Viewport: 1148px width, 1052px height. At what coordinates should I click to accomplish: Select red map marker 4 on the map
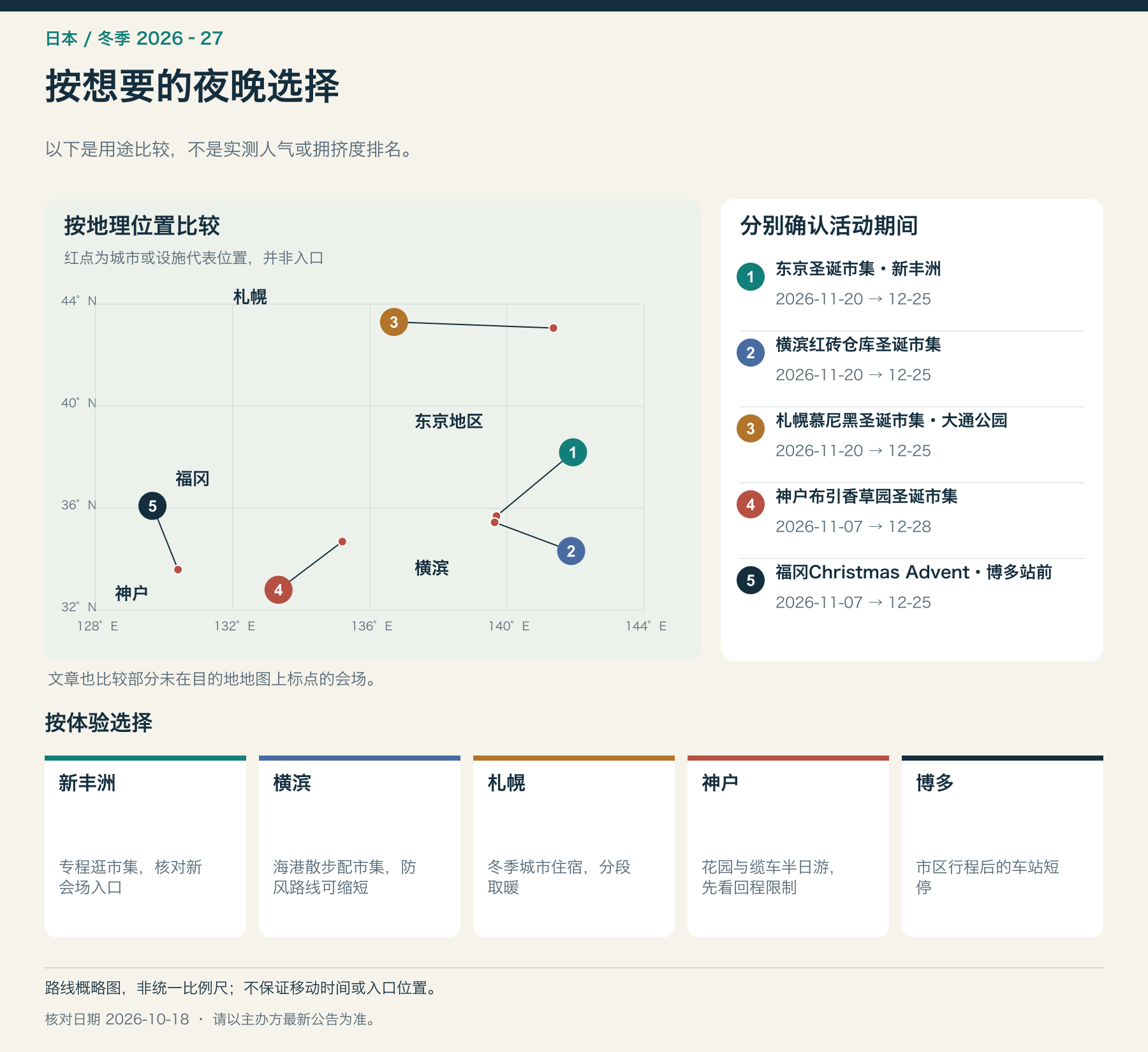(x=279, y=590)
